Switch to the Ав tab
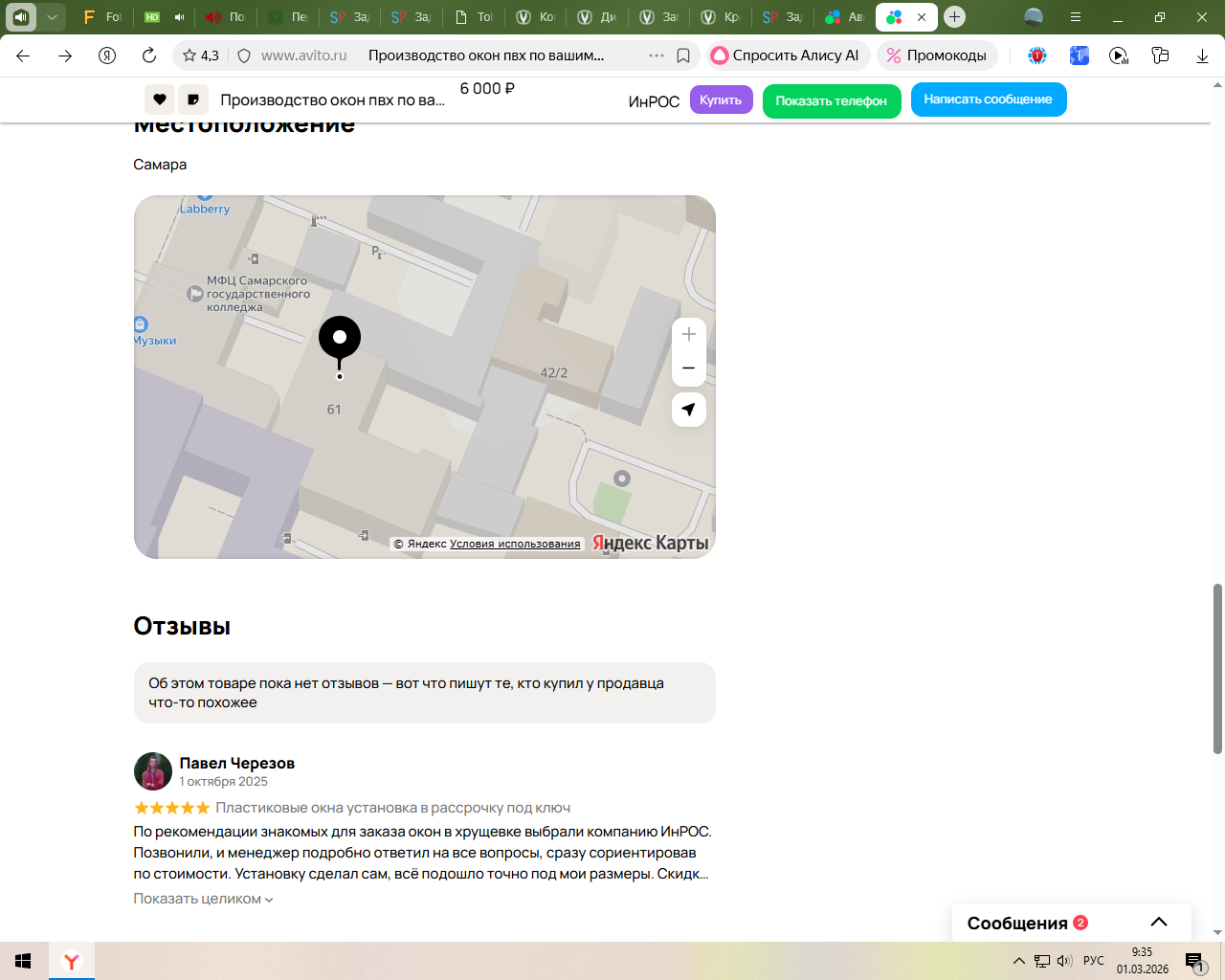The height and width of the screenshot is (980, 1225). (844, 17)
